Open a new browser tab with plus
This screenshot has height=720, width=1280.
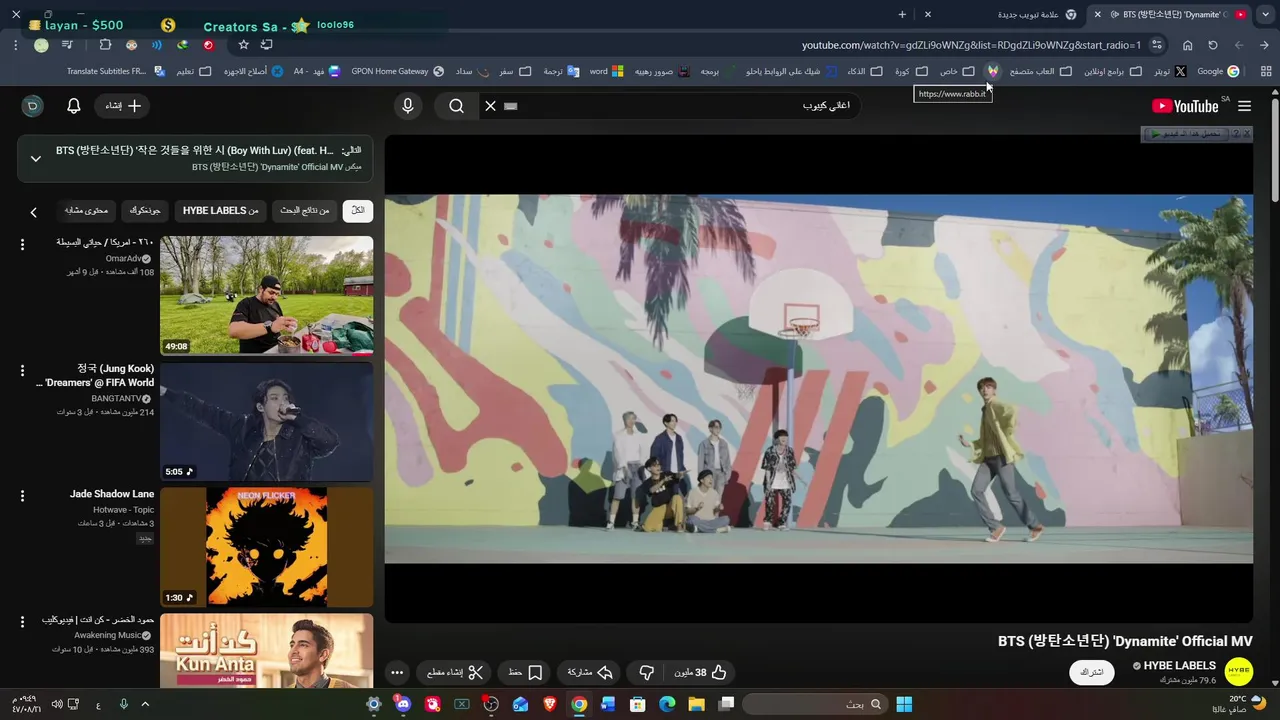[902, 14]
